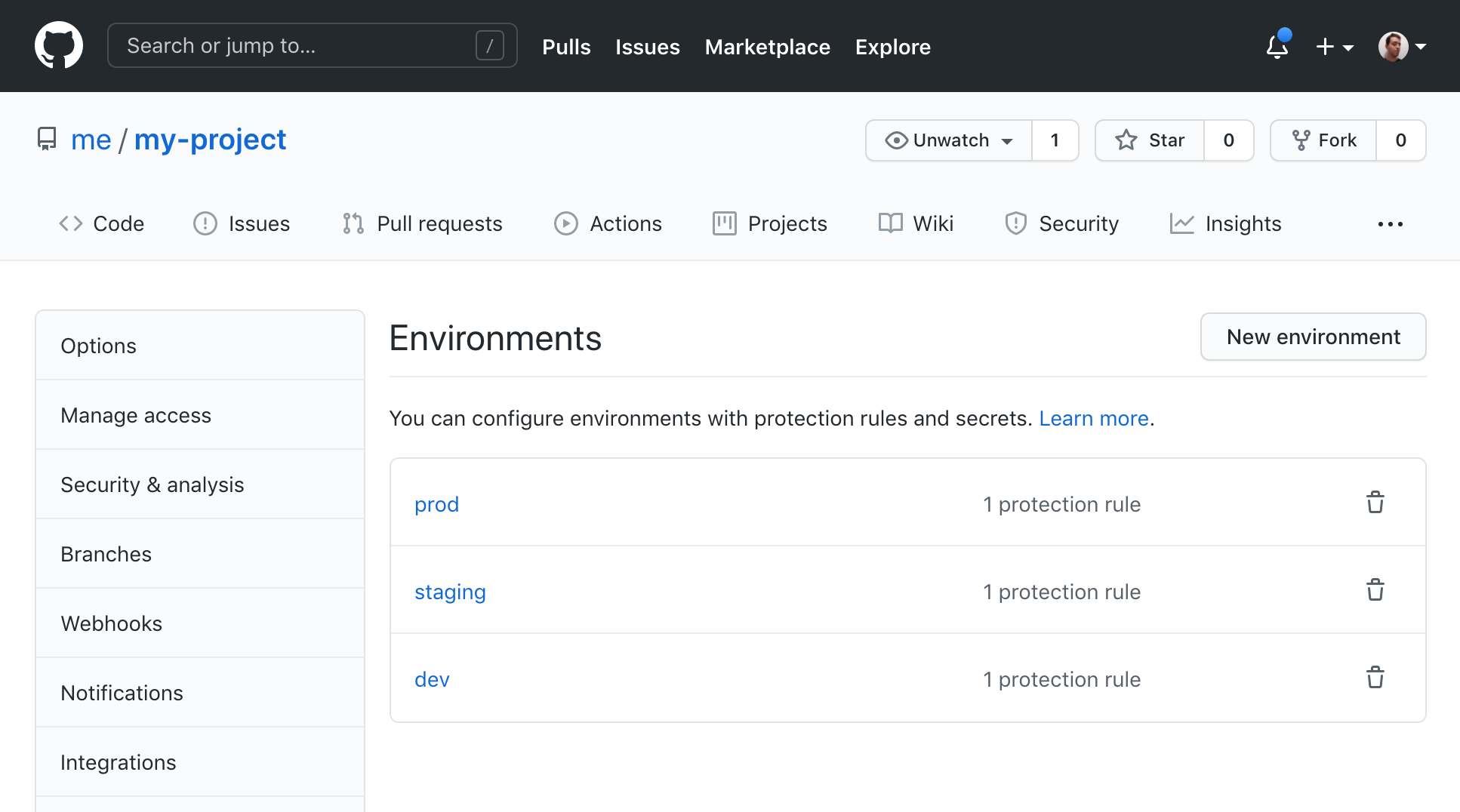Star the repository
This screenshot has width=1460, height=812.
[1149, 140]
